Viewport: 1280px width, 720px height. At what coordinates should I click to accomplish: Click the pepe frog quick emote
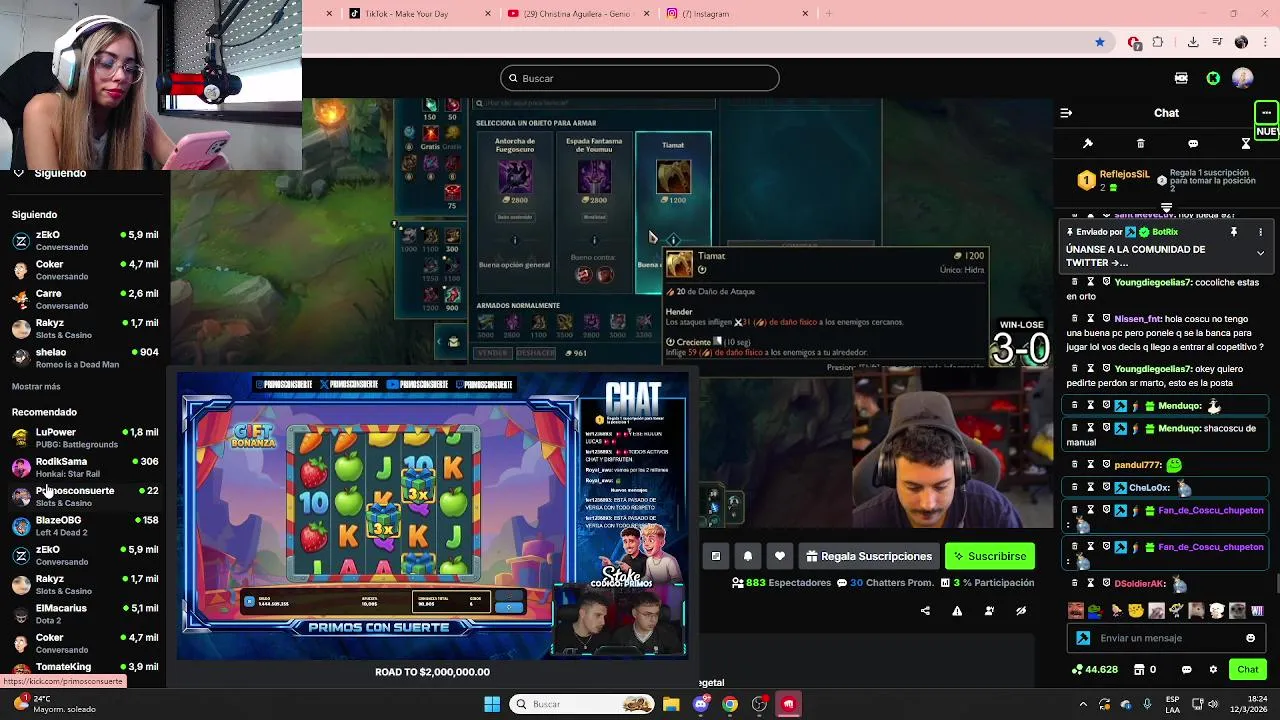1095,611
